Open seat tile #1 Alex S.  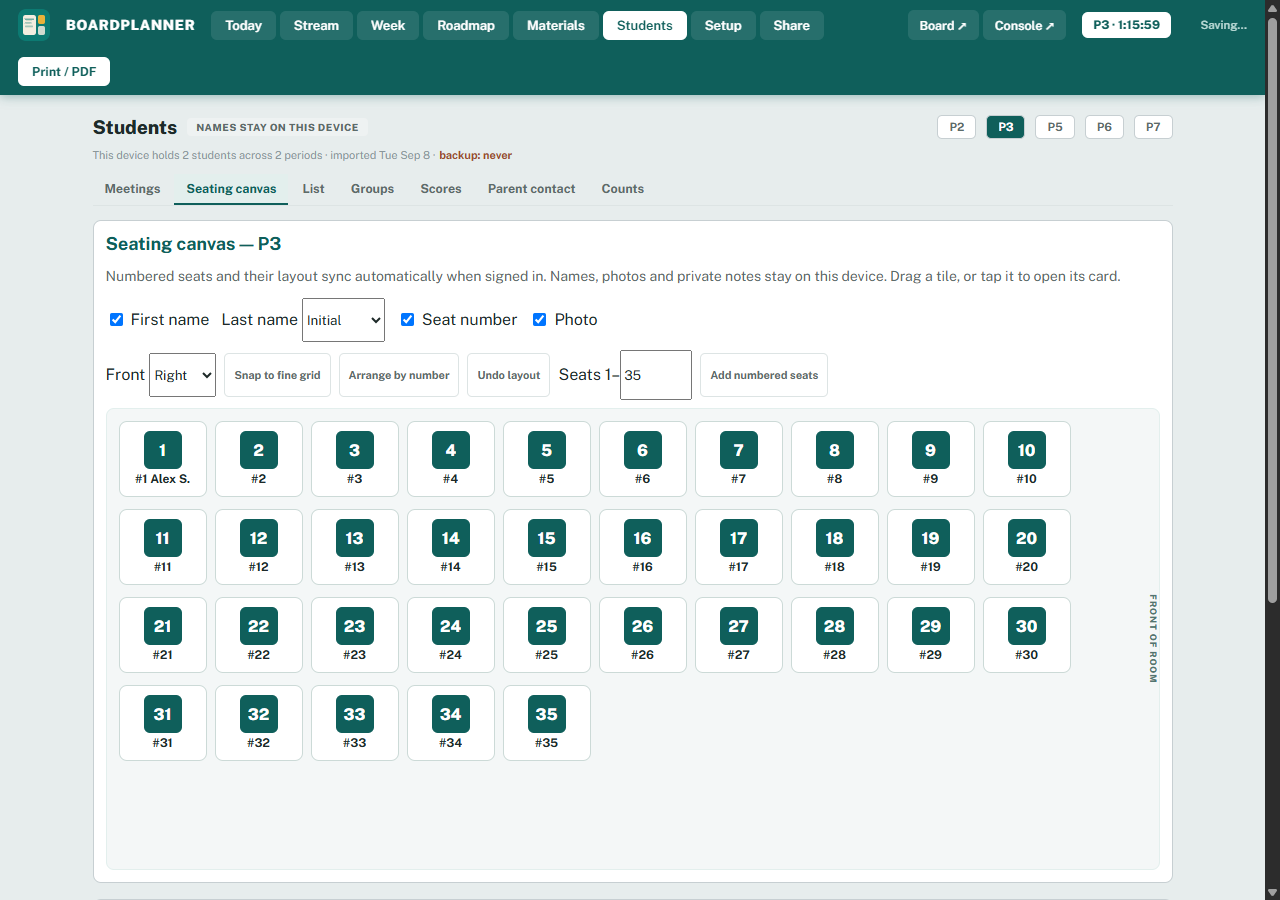[163, 459]
